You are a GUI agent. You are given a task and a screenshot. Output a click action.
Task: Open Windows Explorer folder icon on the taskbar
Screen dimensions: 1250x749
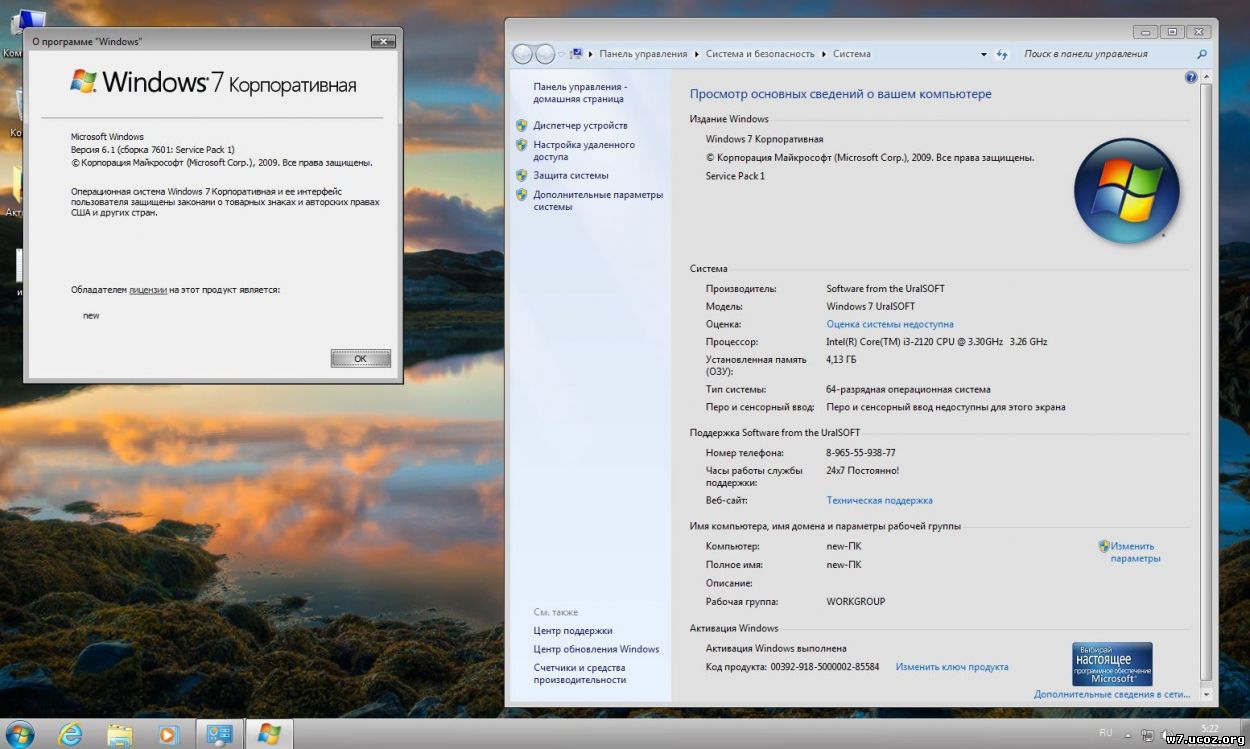coord(120,734)
